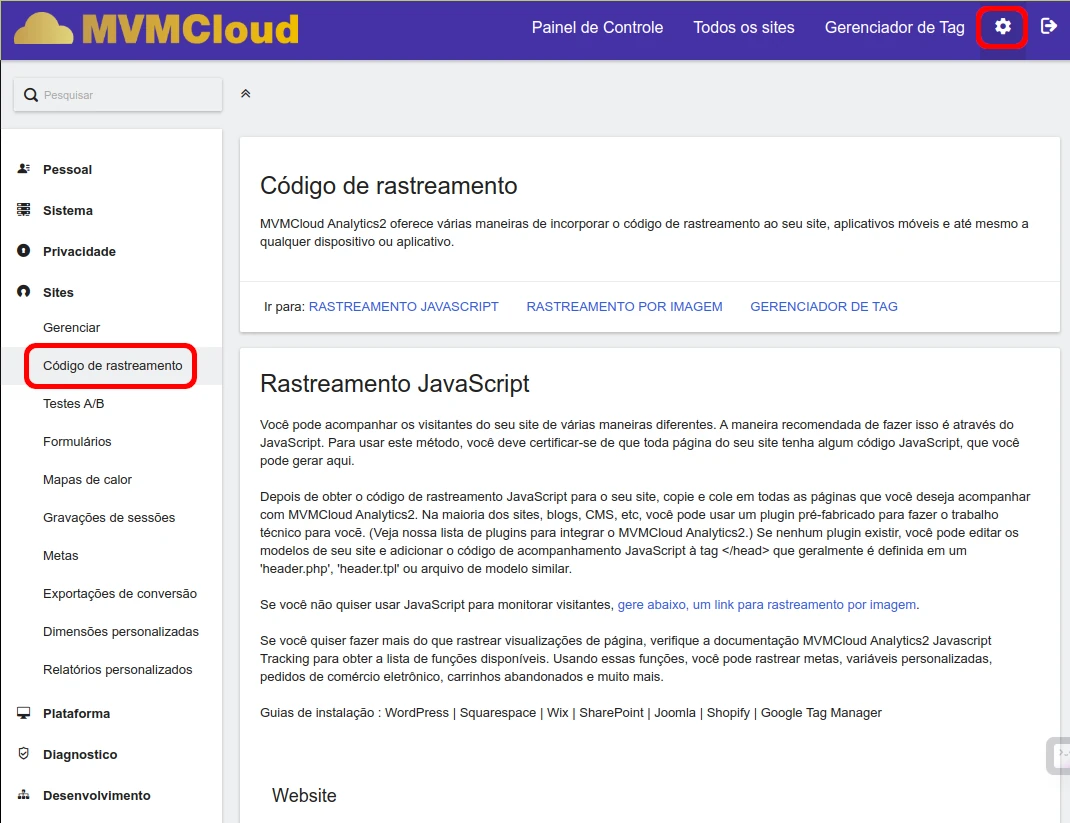The image size is (1070, 823).
Task: Open the WordPress installation guide link
Action: click(416, 713)
